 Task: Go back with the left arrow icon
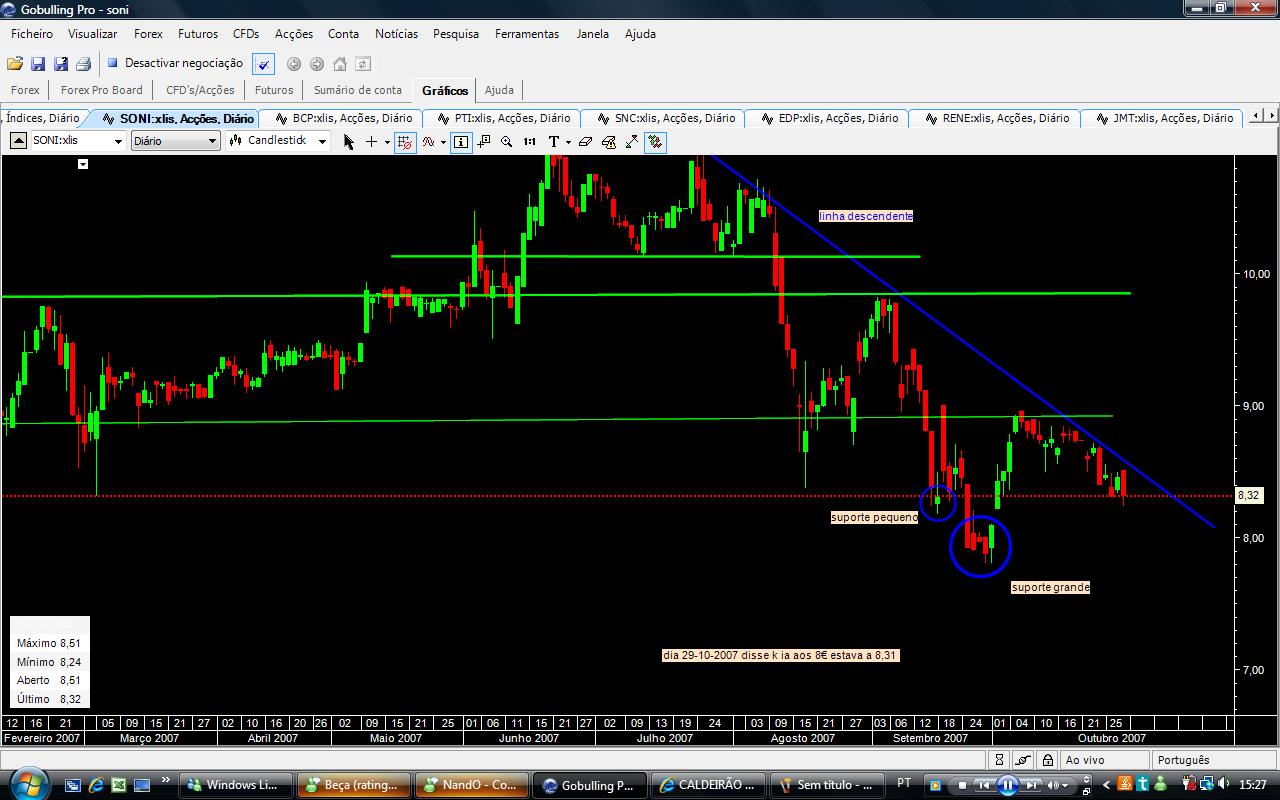(294, 64)
